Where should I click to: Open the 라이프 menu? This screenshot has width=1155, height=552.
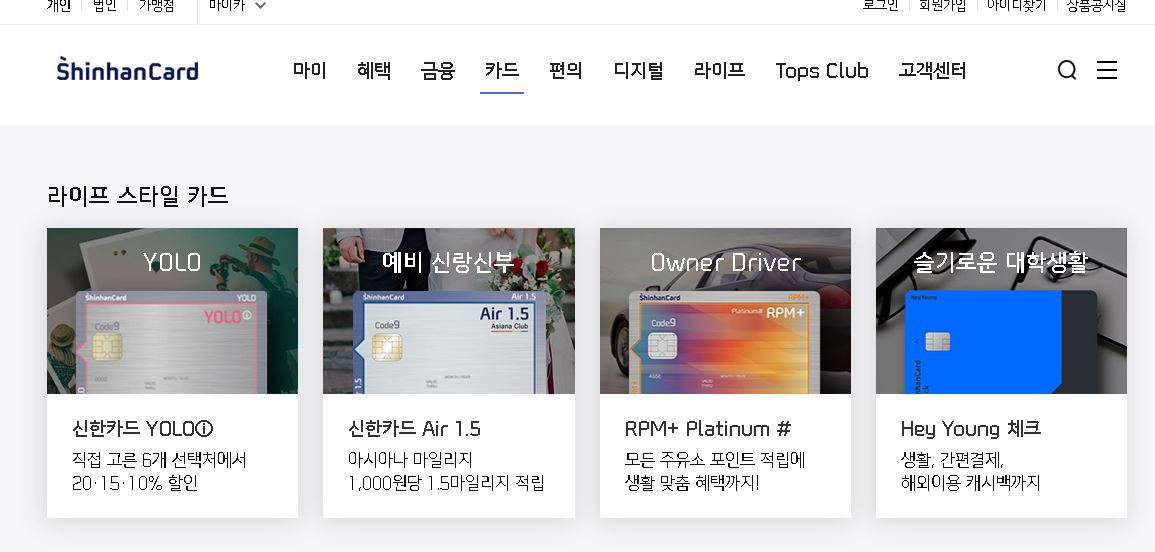click(719, 71)
